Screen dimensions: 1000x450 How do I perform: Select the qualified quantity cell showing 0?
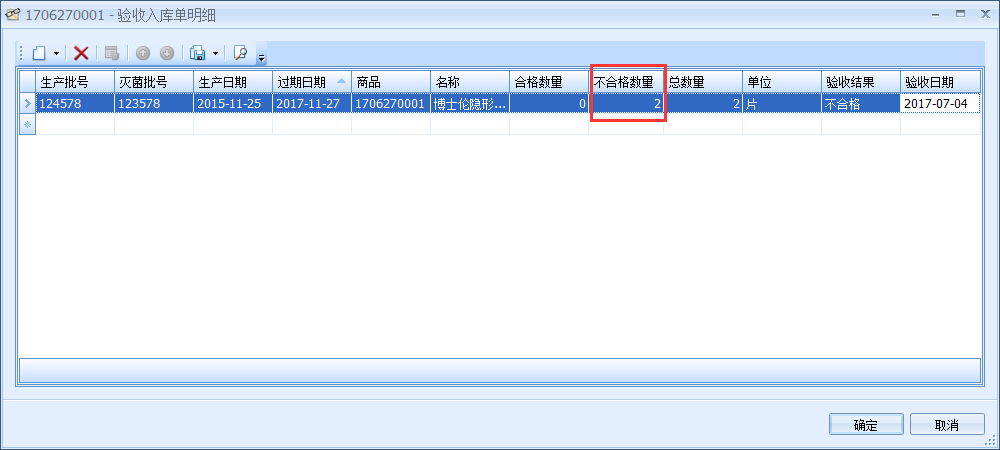[549, 103]
